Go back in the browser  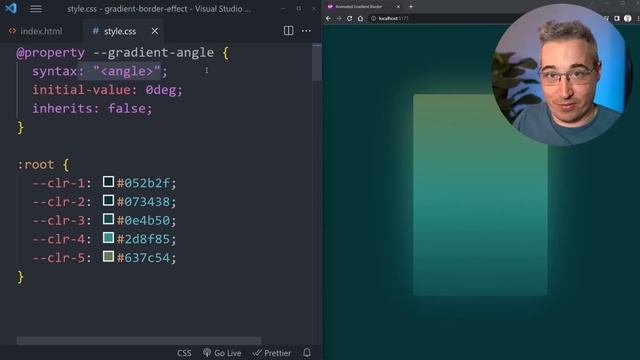(329, 18)
